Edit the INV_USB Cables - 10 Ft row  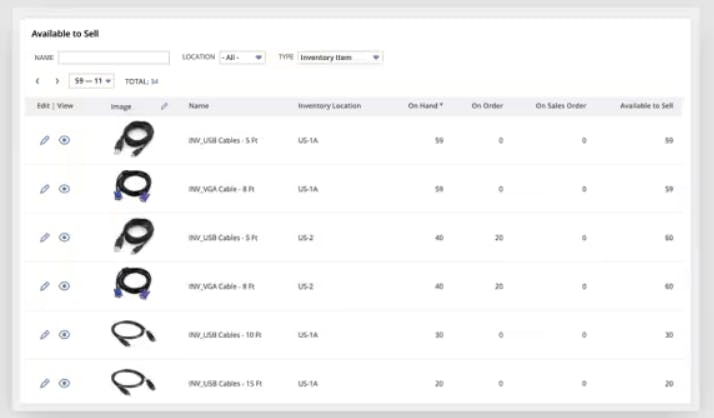pos(45,335)
